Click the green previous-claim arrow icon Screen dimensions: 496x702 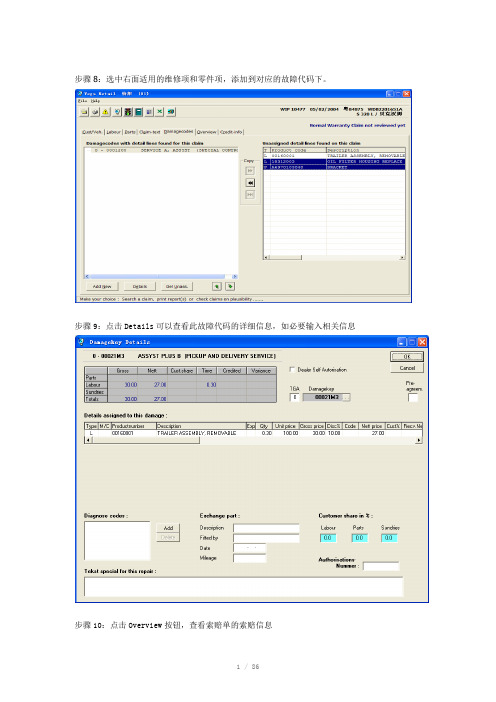point(217,287)
